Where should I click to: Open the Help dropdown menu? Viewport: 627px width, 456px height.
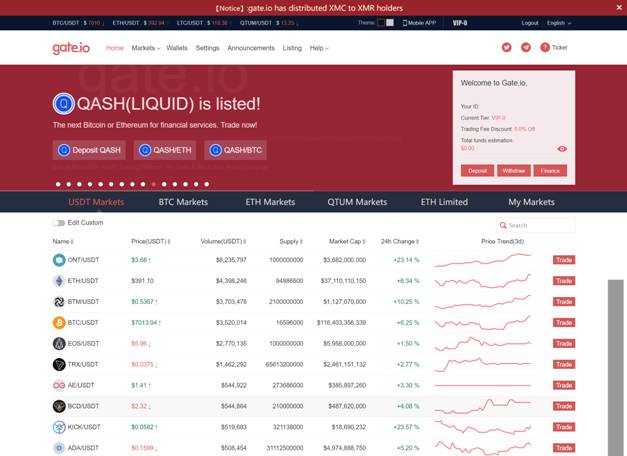point(319,48)
